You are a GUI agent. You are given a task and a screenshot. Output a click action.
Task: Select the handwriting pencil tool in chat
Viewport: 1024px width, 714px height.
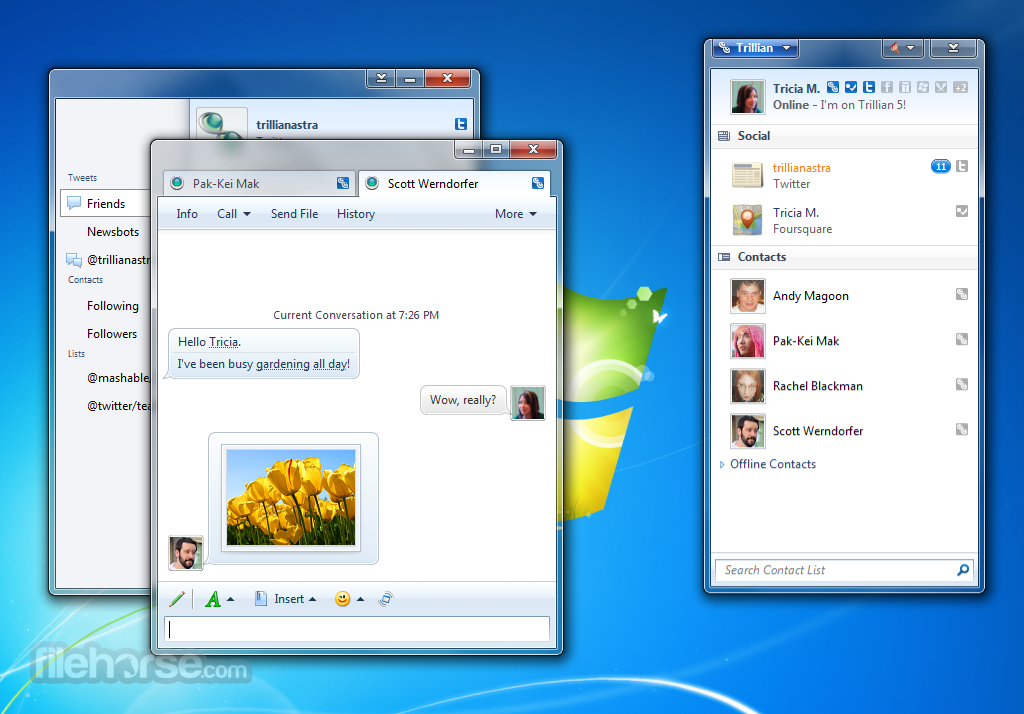click(x=177, y=598)
